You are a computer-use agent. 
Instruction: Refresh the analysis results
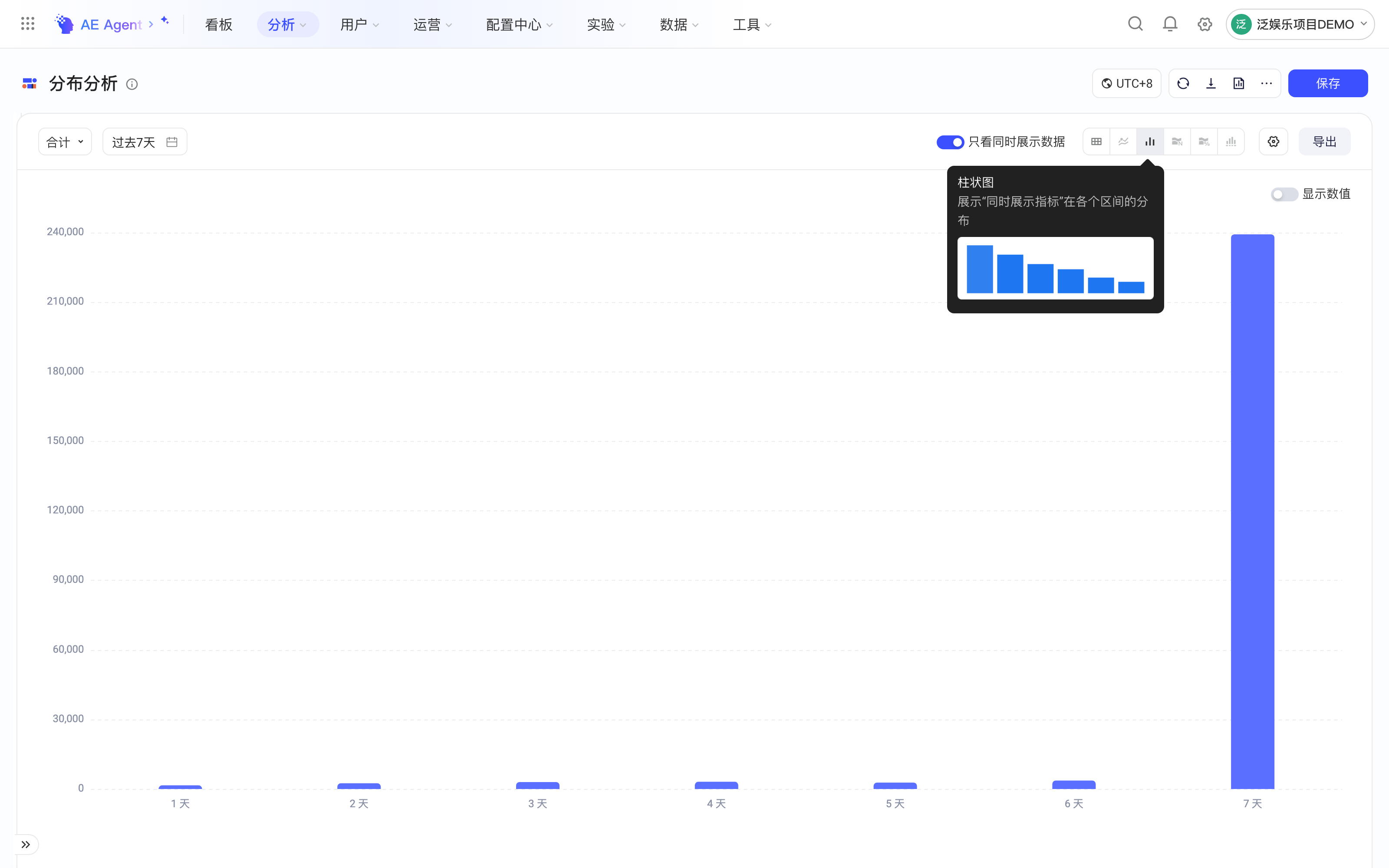[x=1183, y=83]
